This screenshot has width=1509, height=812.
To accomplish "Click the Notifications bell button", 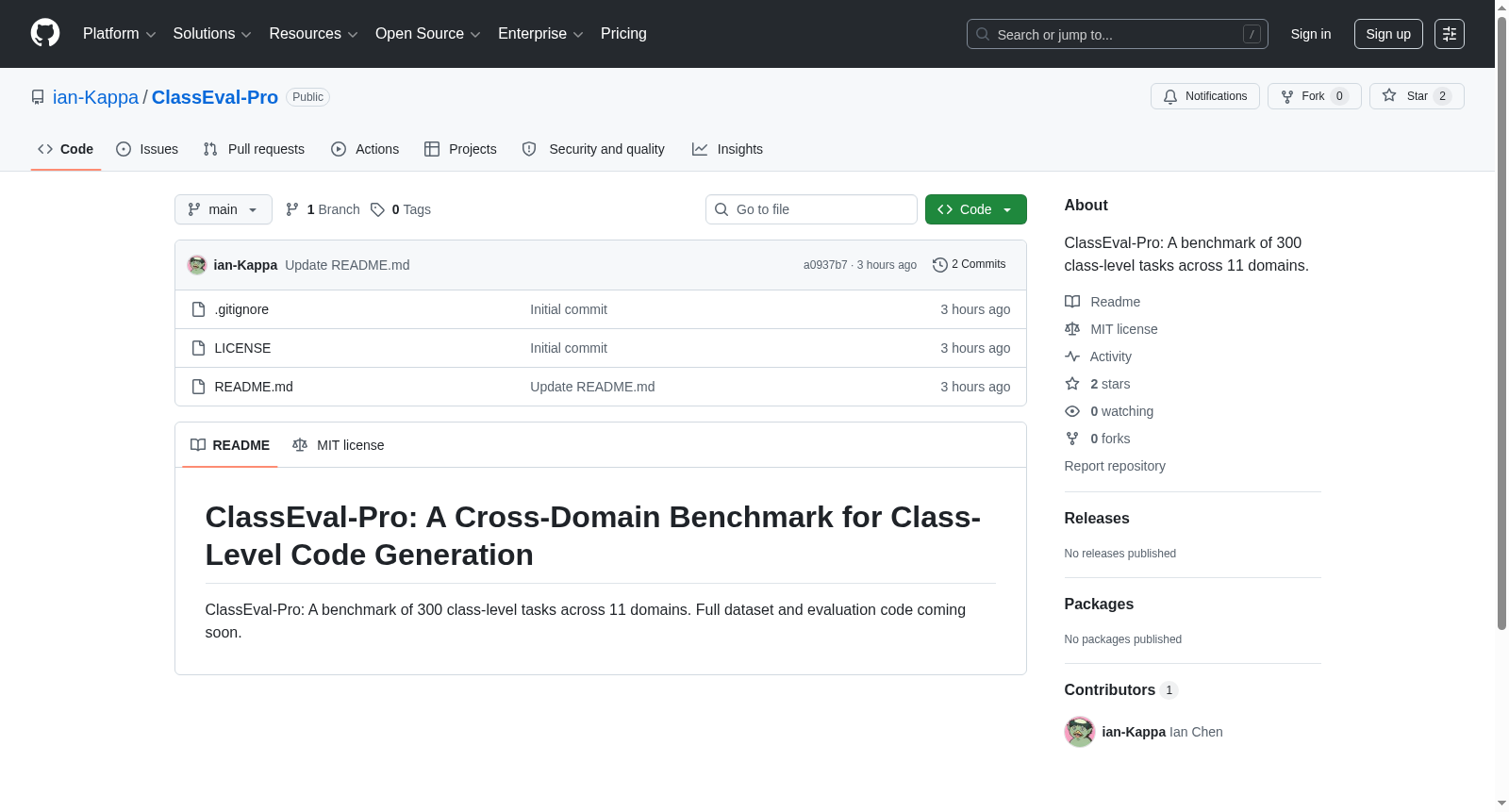I will (x=1205, y=96).
